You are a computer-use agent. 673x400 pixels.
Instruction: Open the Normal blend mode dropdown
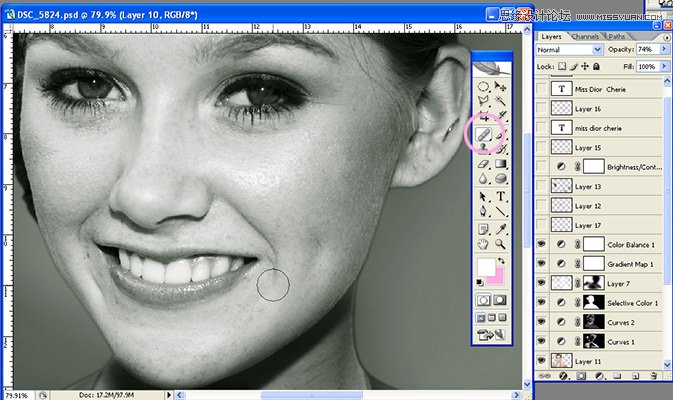tap(570, 50)
